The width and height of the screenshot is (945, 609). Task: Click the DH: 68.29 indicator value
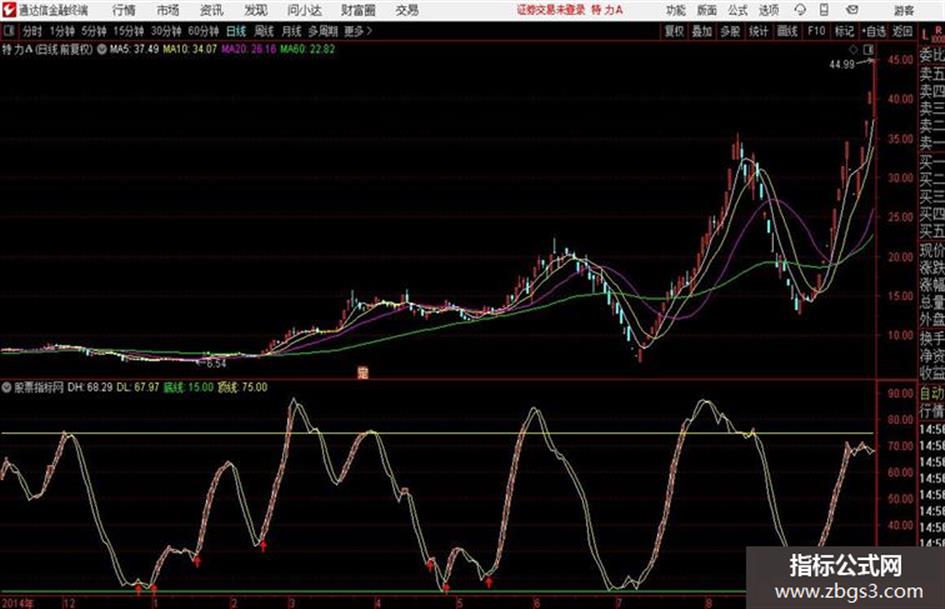[90, 388]
